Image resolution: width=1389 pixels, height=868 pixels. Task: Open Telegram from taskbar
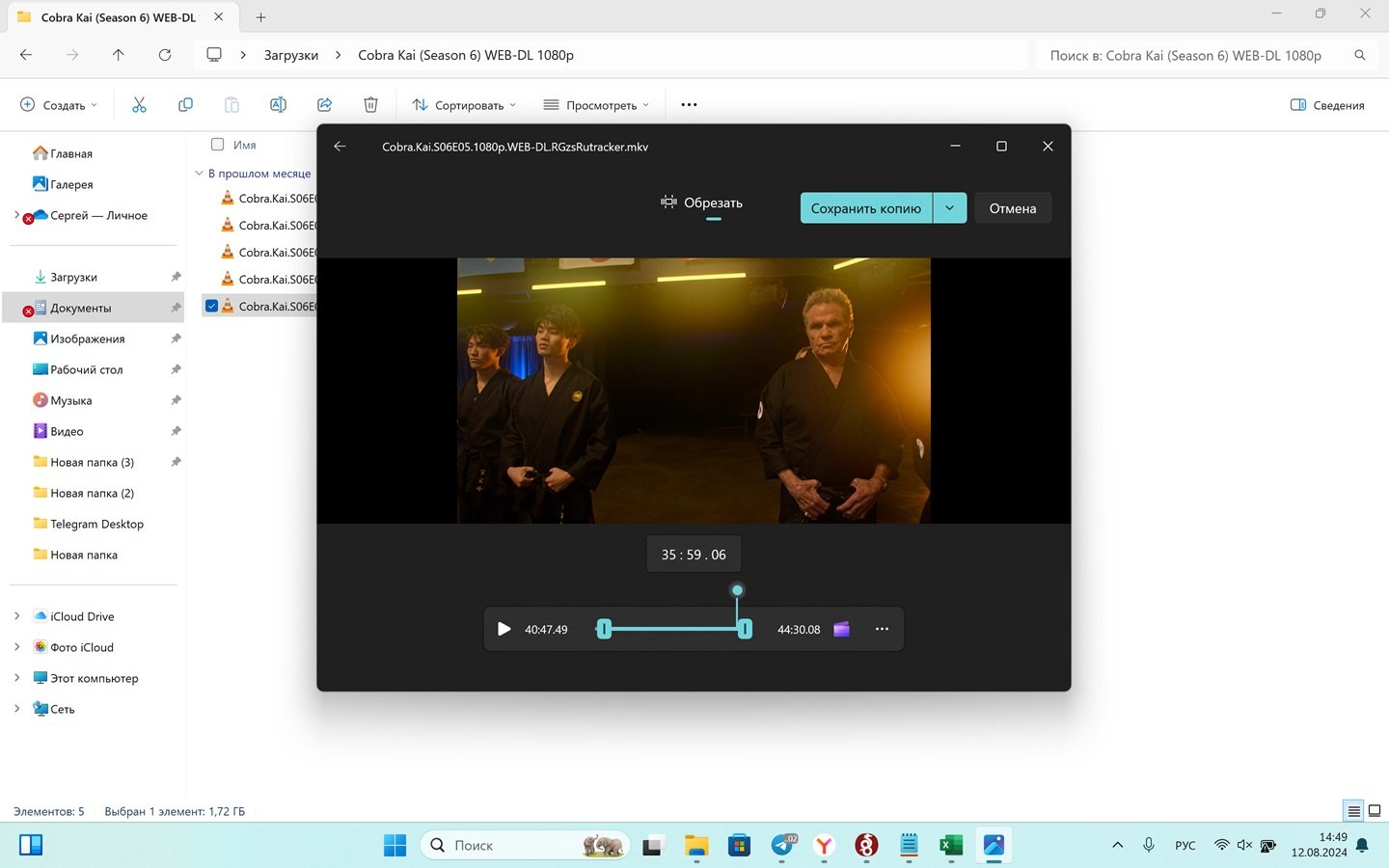point(783,846)
